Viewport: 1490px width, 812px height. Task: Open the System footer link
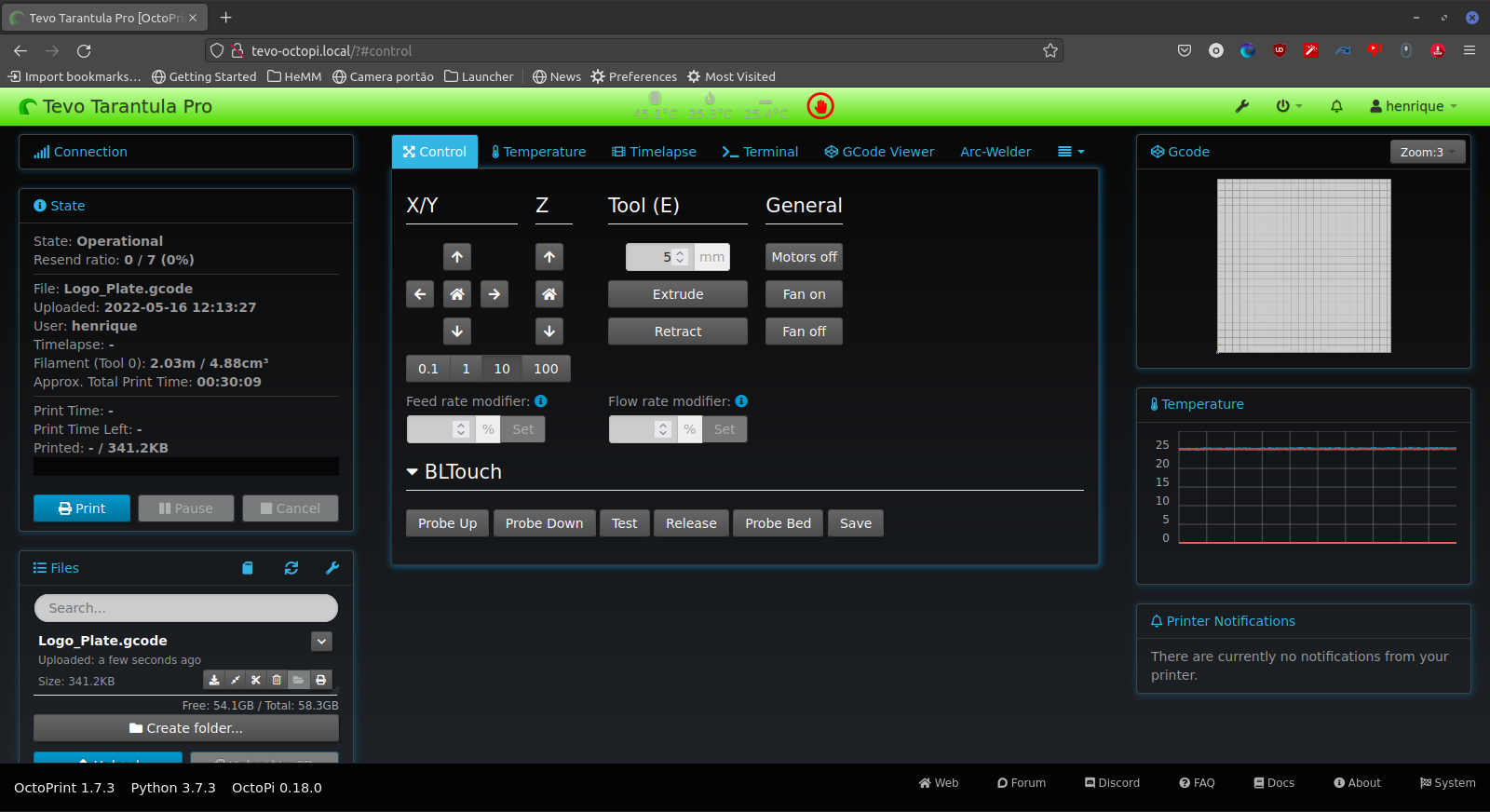pyautogui.click(x=1447, y=783)
